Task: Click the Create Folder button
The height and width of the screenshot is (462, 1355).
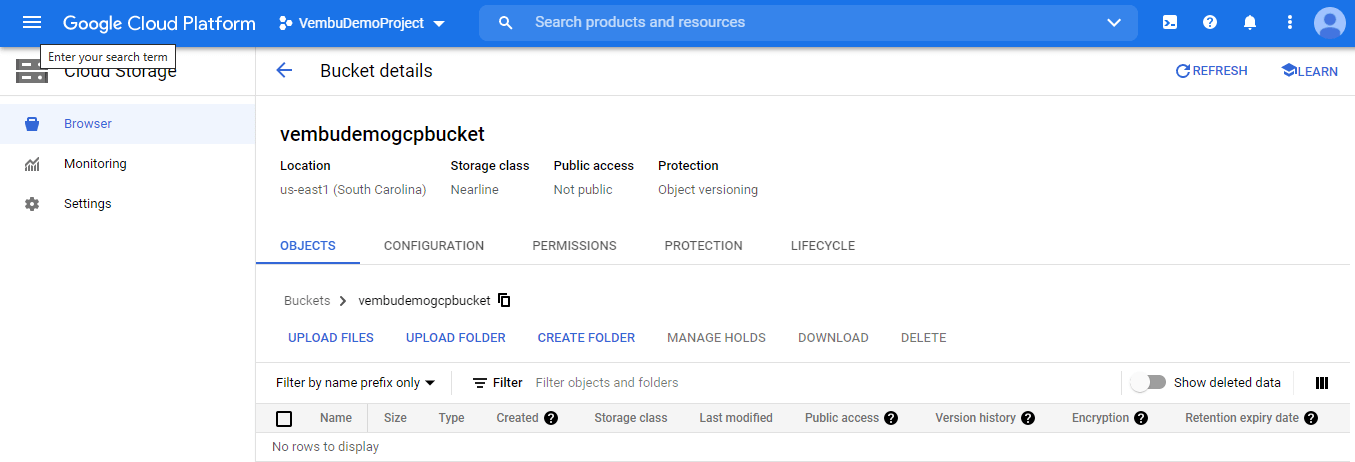Action: pos(586,338)
